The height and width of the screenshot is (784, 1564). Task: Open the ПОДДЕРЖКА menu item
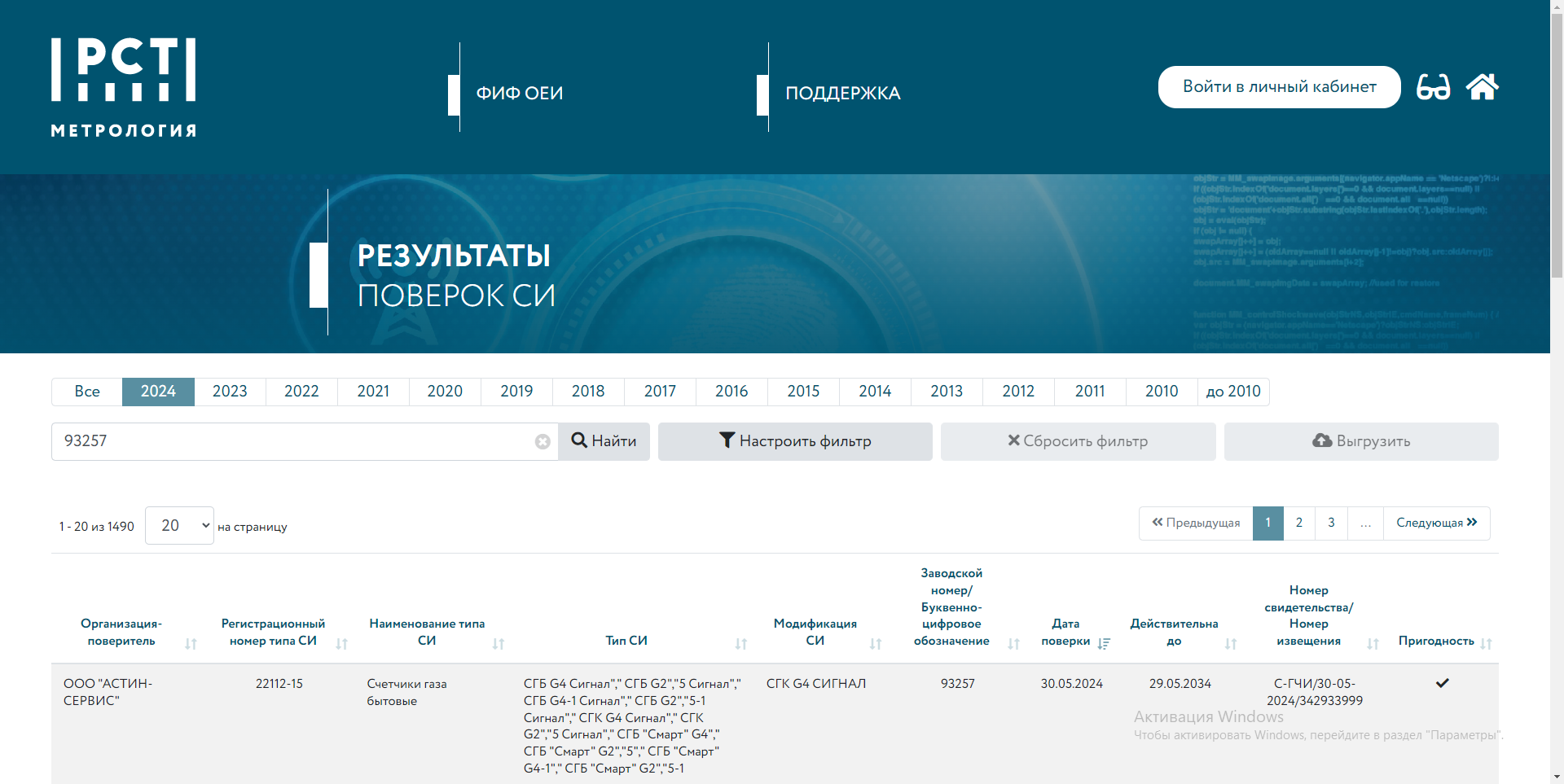point(842,94)
